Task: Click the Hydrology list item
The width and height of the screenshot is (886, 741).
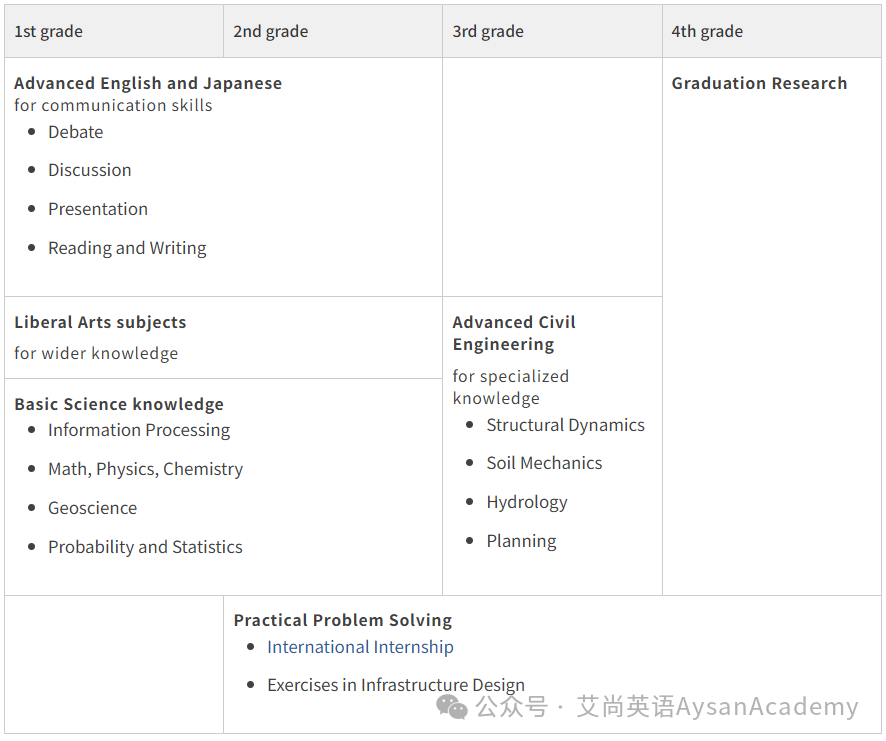Action: pos(527,502)
